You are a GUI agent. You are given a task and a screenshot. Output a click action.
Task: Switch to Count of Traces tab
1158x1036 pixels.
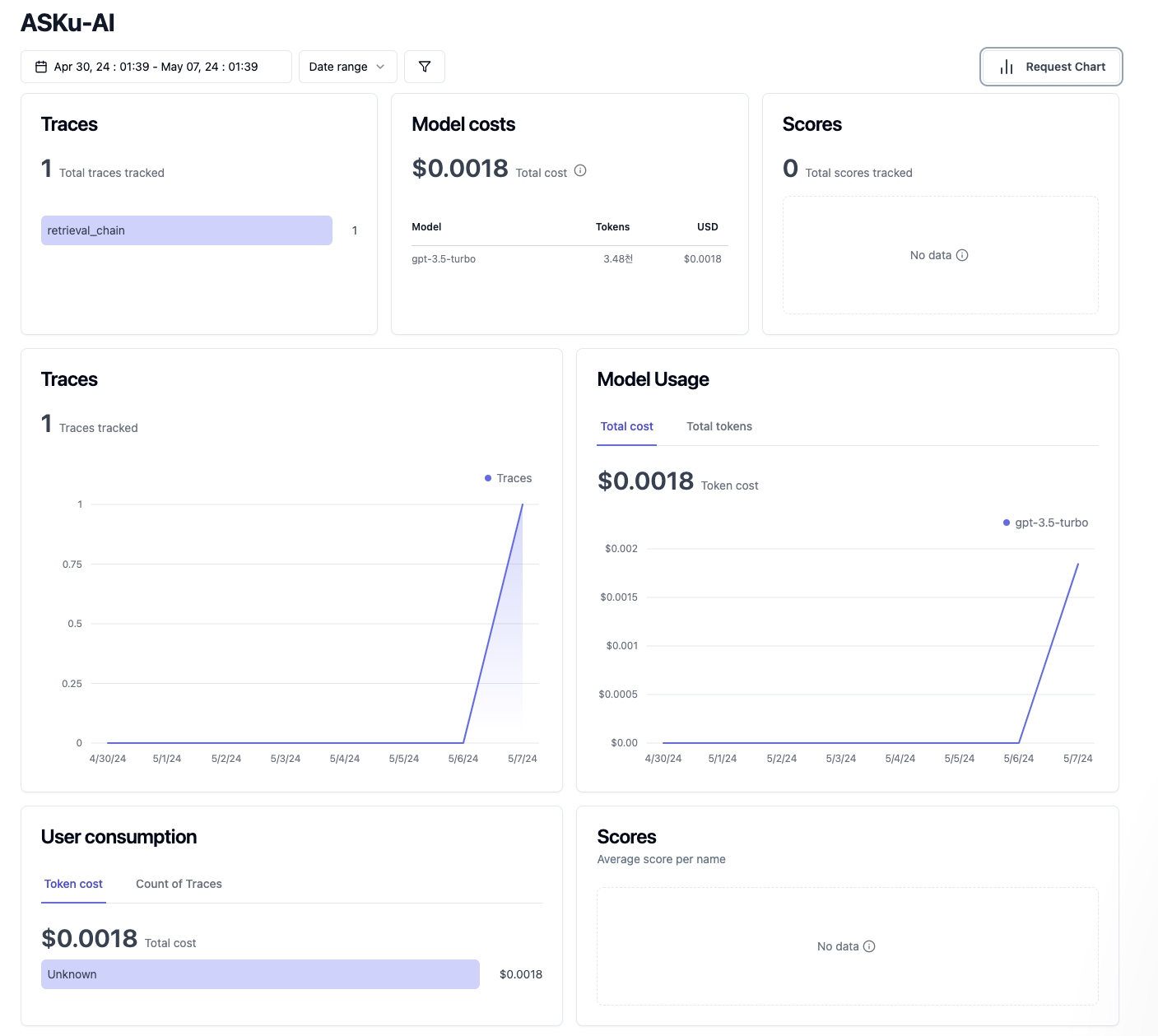pos(179,884)
